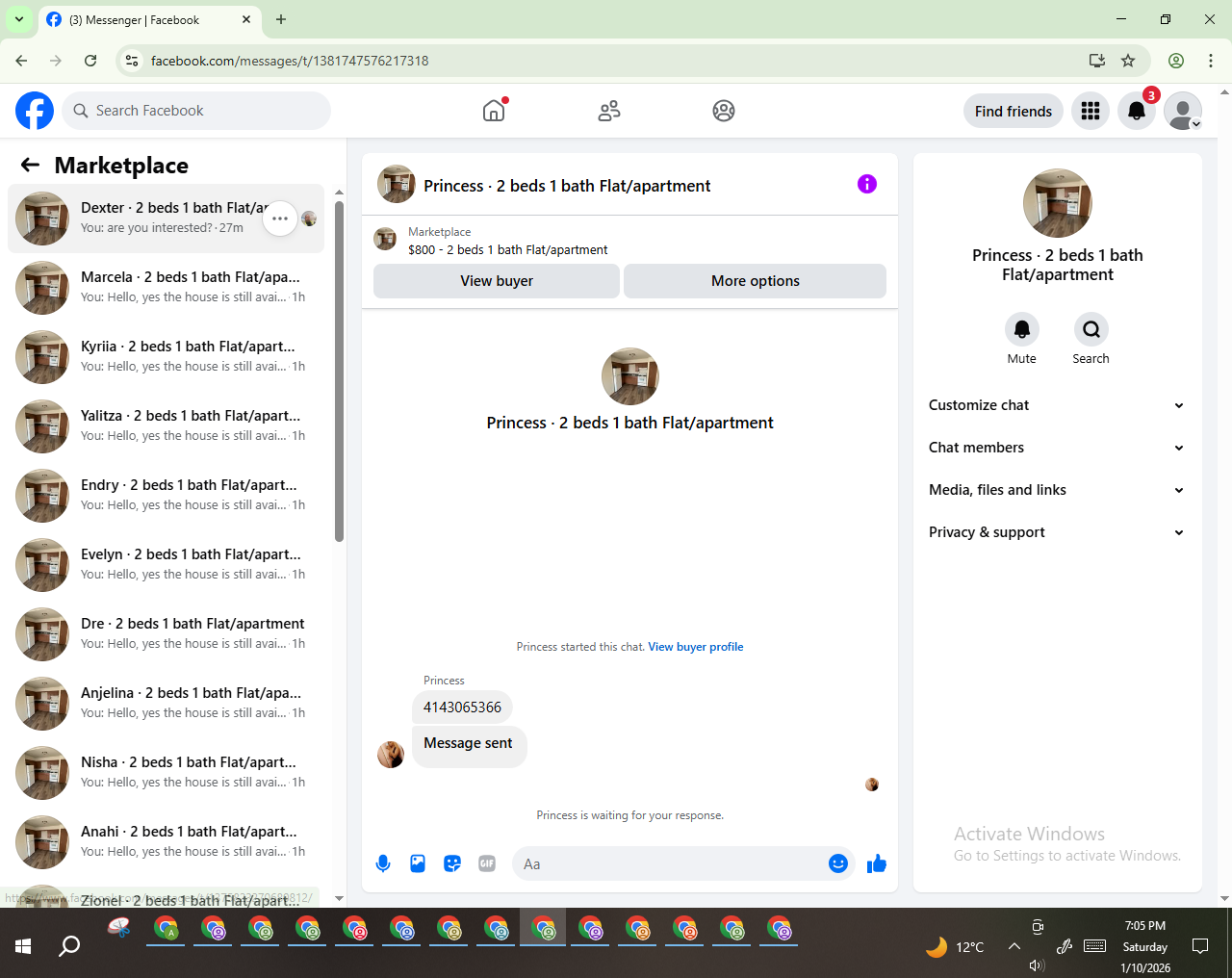The image size is (1232, 978).
Task: Open Dexter conversation in list
Action: (x=166, y=219)
